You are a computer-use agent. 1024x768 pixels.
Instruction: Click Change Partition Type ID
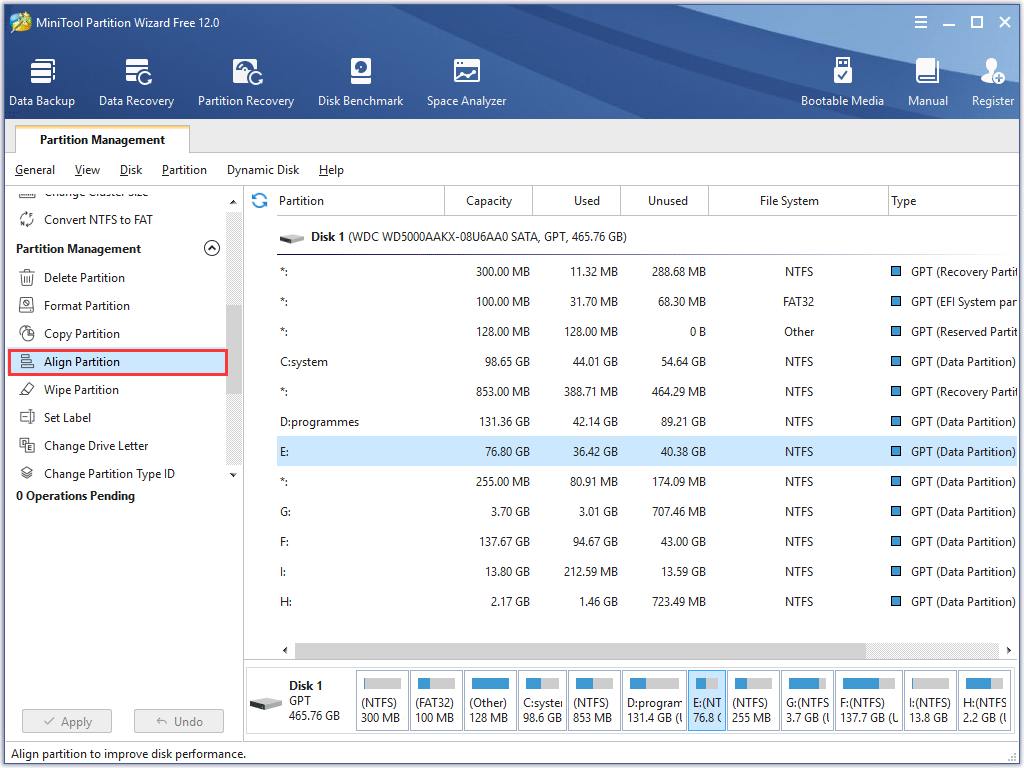pos(109,474)
